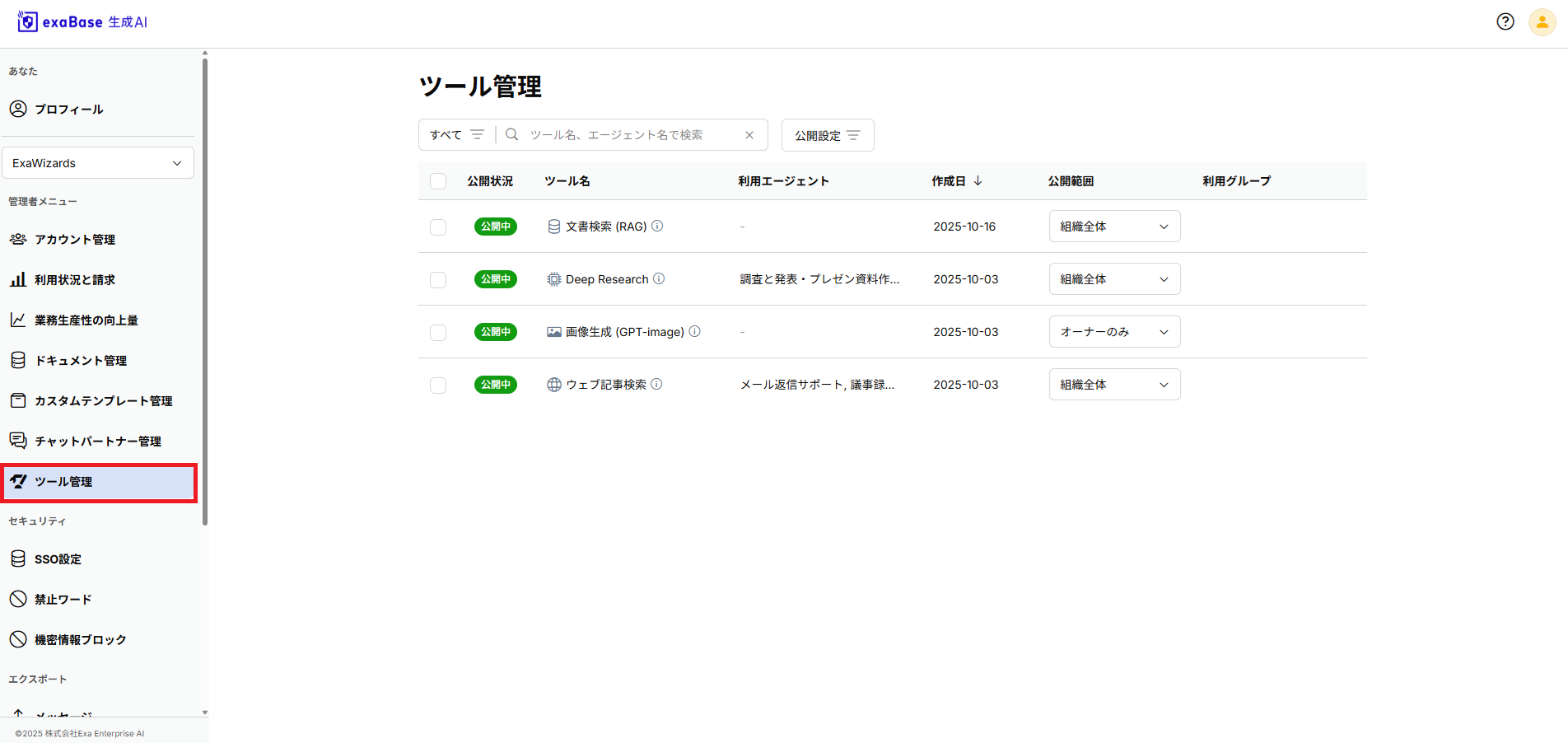Screen dimensions: 1568x743
Task: Click the 禁止ワード prohibited icon
Action: coord(18,599)
